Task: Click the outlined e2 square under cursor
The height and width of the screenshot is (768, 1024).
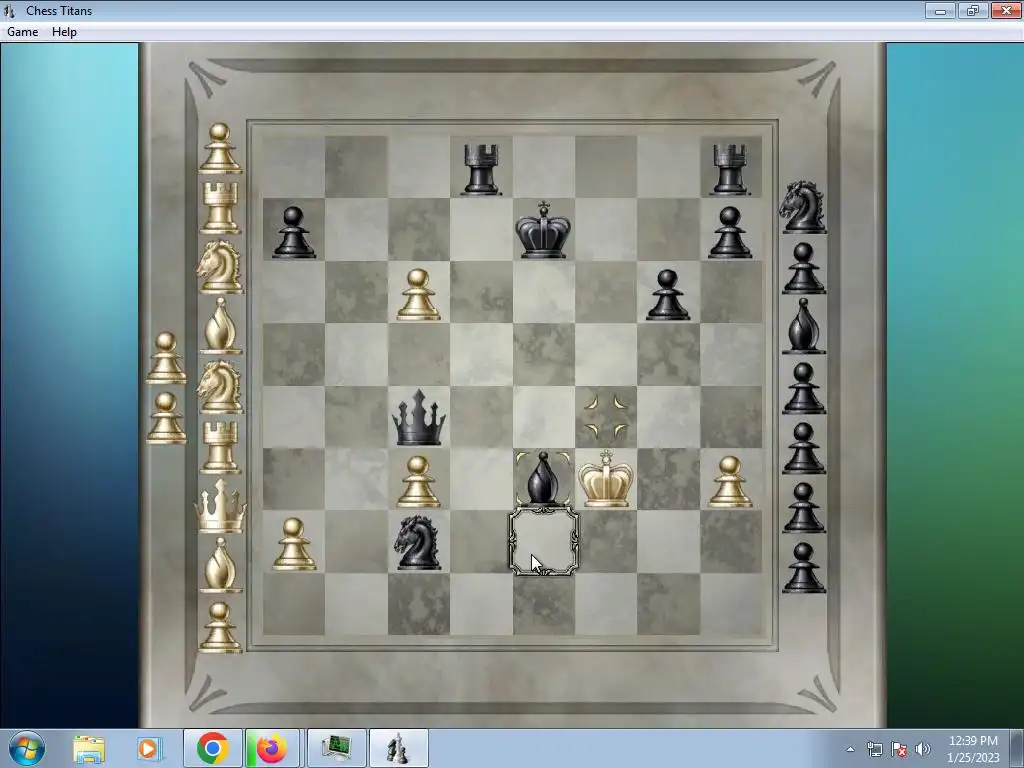Action: click(x=544, y=542)
